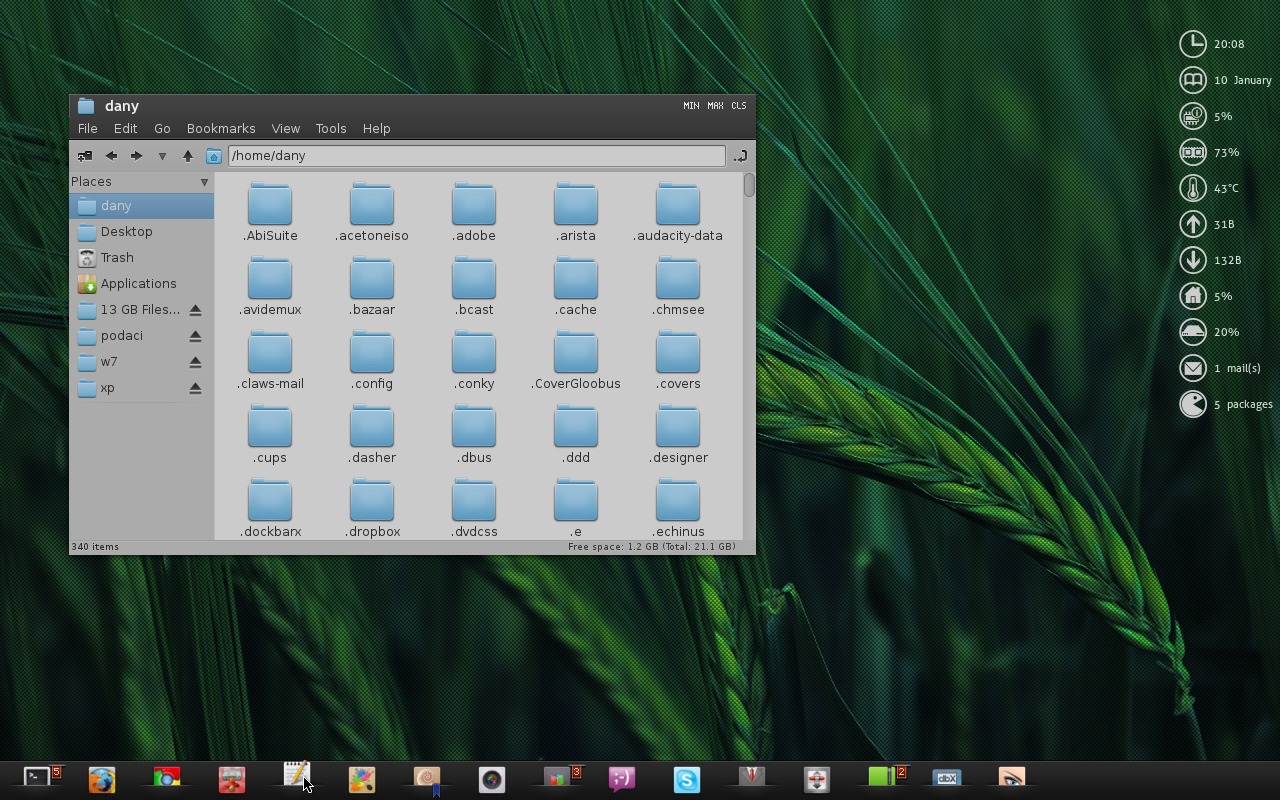The height and width of the screenshot is (800, 1280).
Task: Click the terminal icon in the dock
Action: [37, 777]
